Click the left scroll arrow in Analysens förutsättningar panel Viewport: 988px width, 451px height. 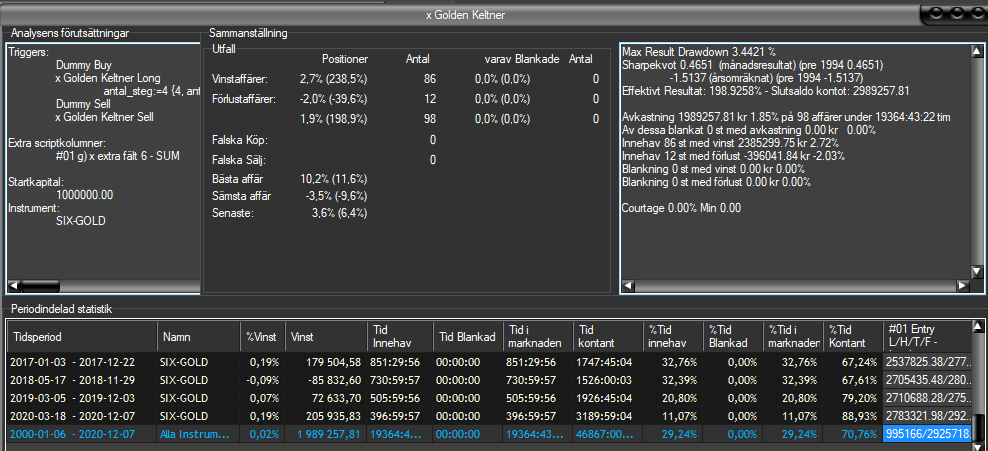[x=13, y=286]
